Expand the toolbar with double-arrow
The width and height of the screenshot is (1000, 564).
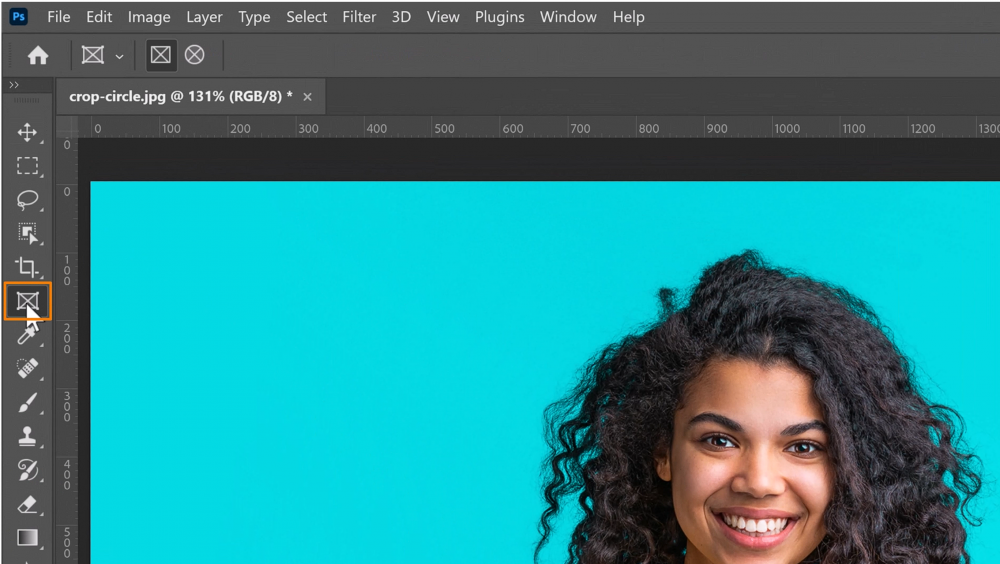coord(14,84)
